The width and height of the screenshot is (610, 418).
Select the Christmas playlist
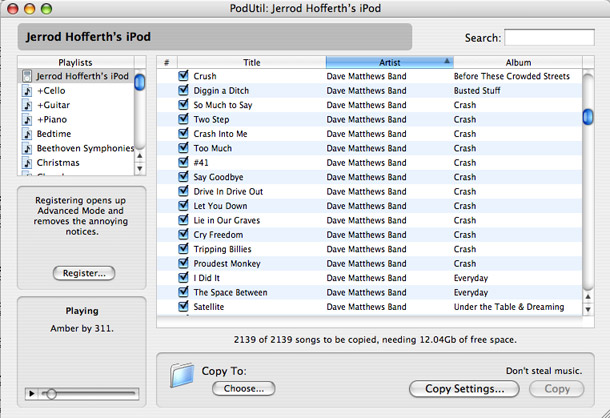[76, 163]
